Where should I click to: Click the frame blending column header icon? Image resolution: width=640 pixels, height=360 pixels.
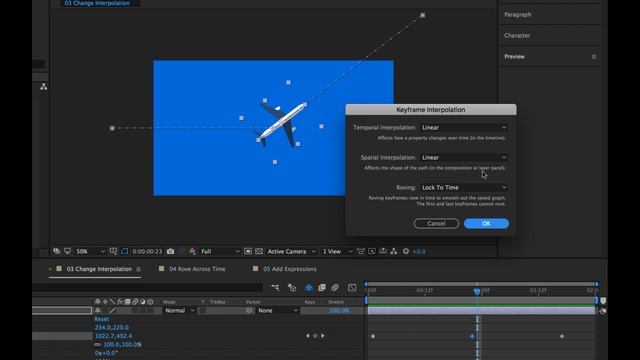[127, 302]
